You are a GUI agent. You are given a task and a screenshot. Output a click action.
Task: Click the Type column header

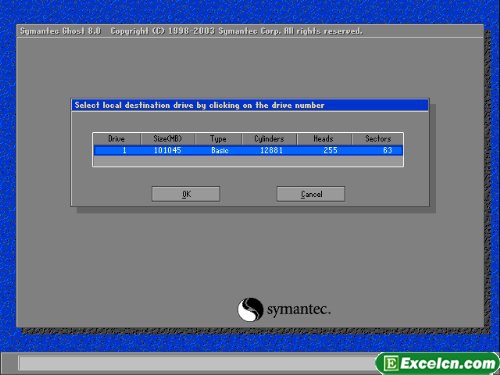pos(218,139)
